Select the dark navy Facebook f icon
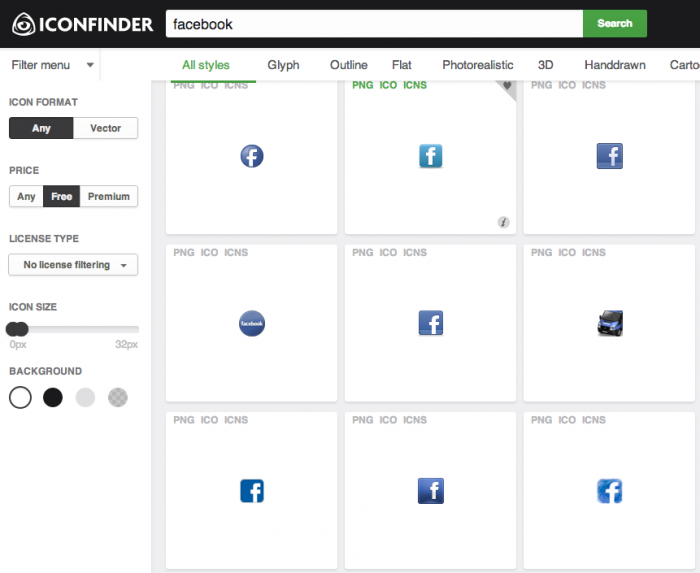The width and height of the screenshot is (700, 573). coord(430,491)
